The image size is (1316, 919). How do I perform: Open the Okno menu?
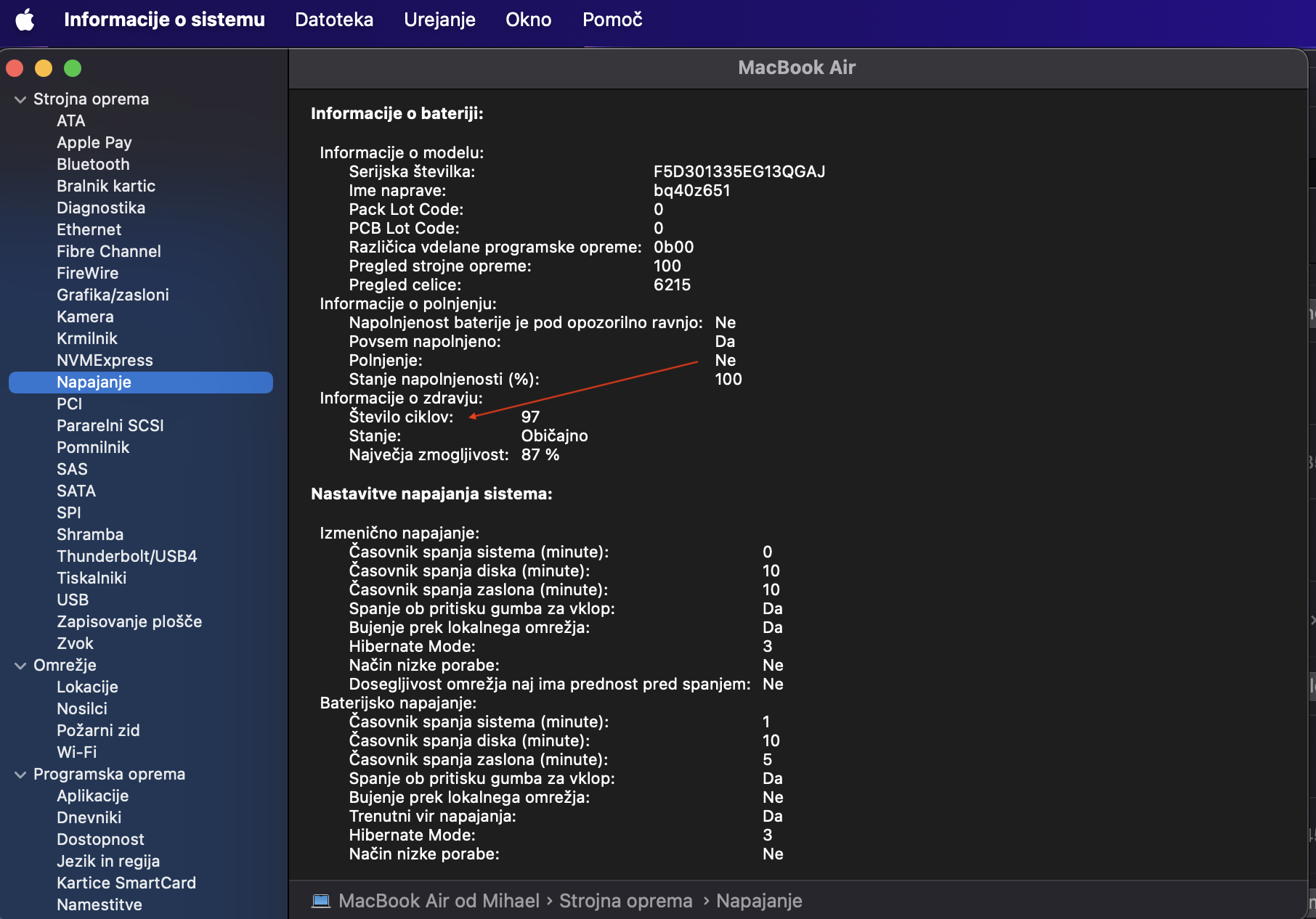click(x=529, y=20)
